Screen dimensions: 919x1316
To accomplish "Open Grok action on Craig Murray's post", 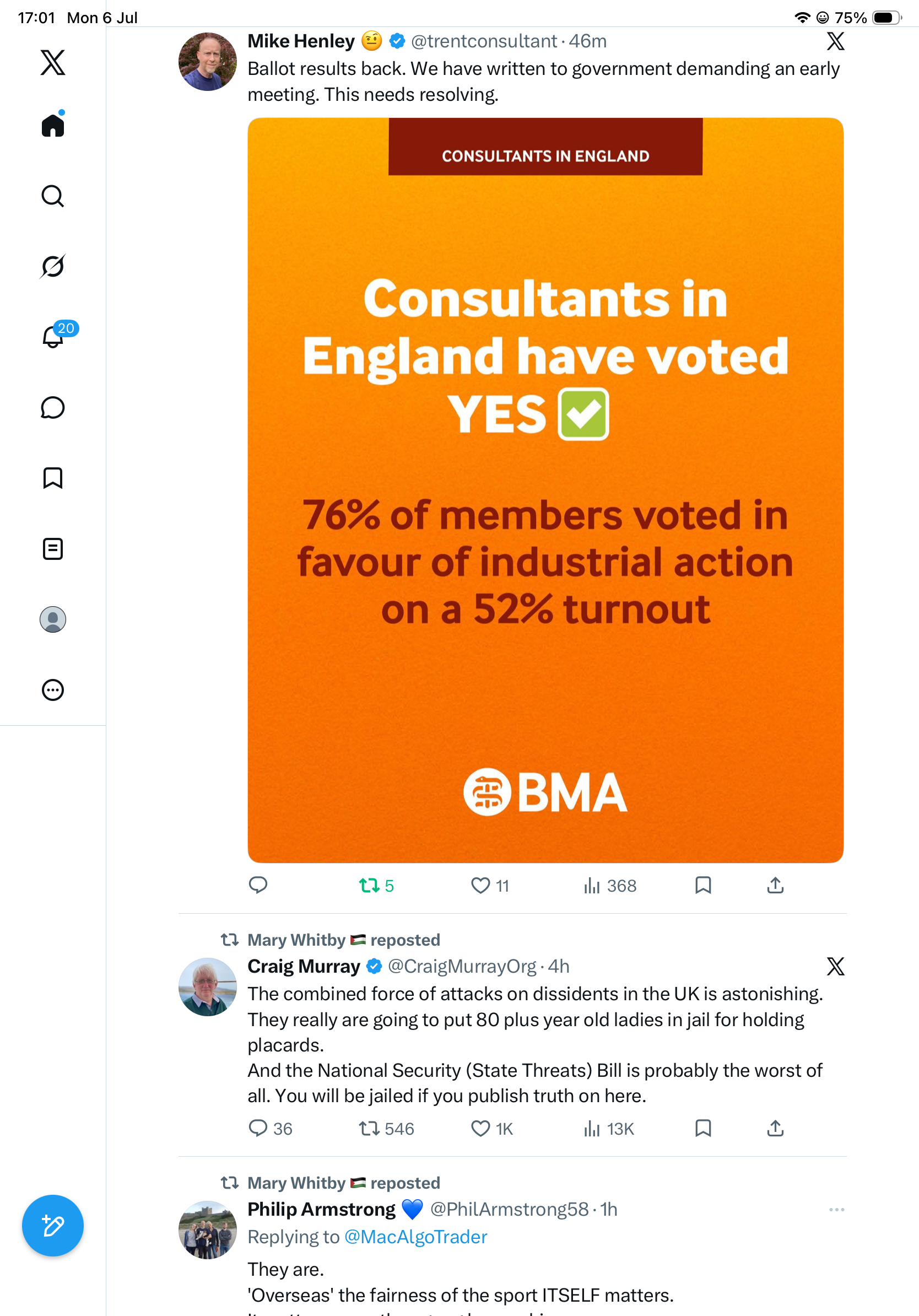I will click(x=835, y=967).
